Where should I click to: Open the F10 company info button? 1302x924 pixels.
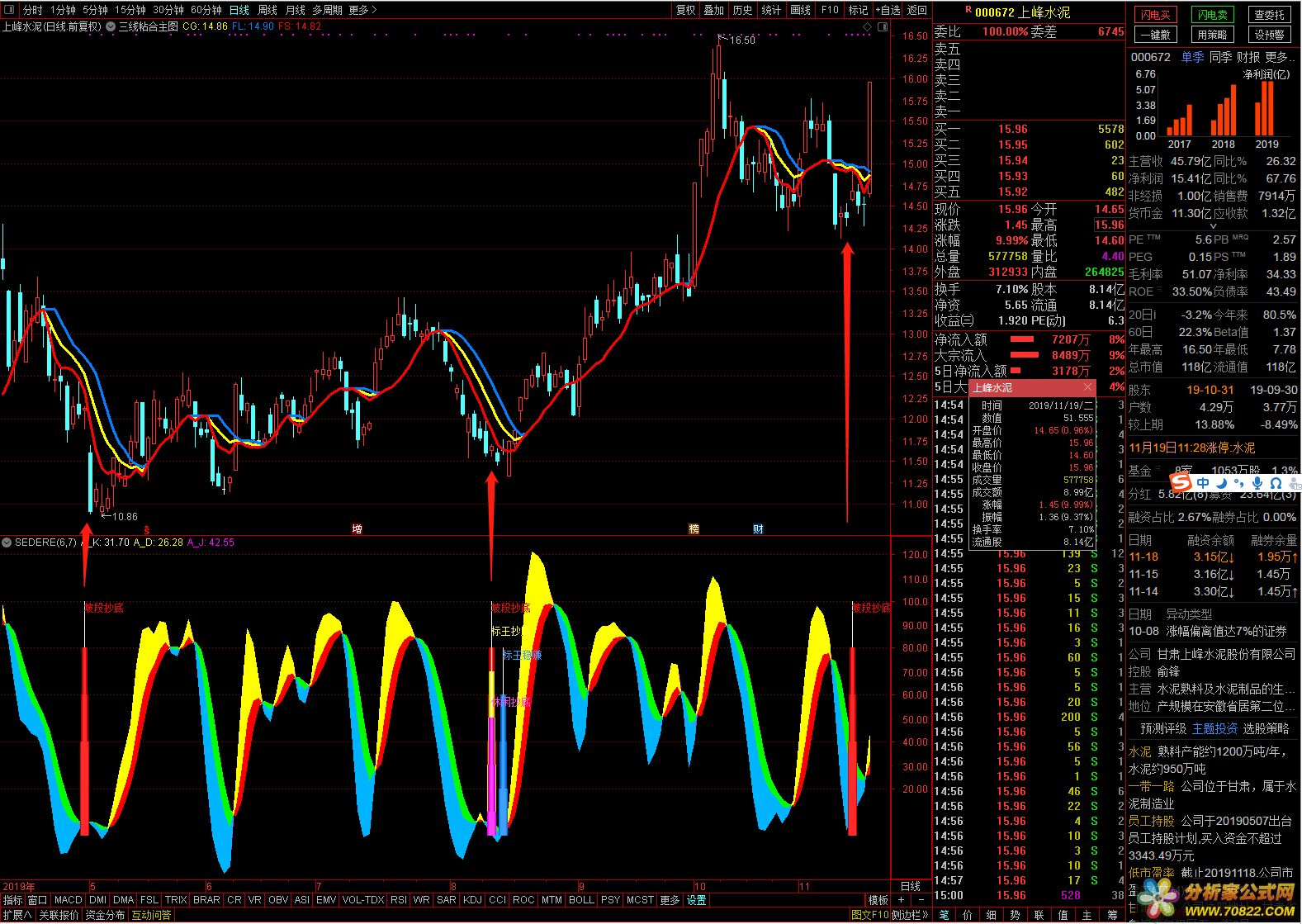point(830,10)
